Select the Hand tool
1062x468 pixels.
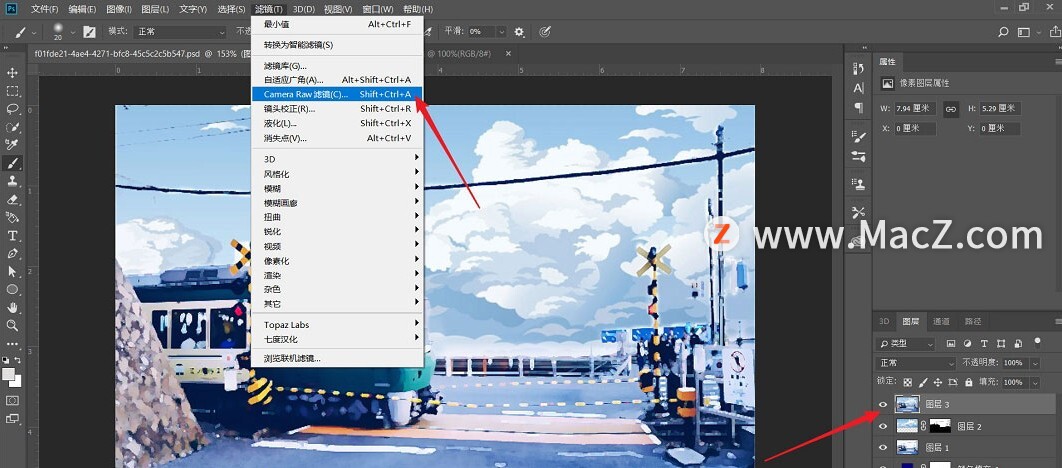13,307
